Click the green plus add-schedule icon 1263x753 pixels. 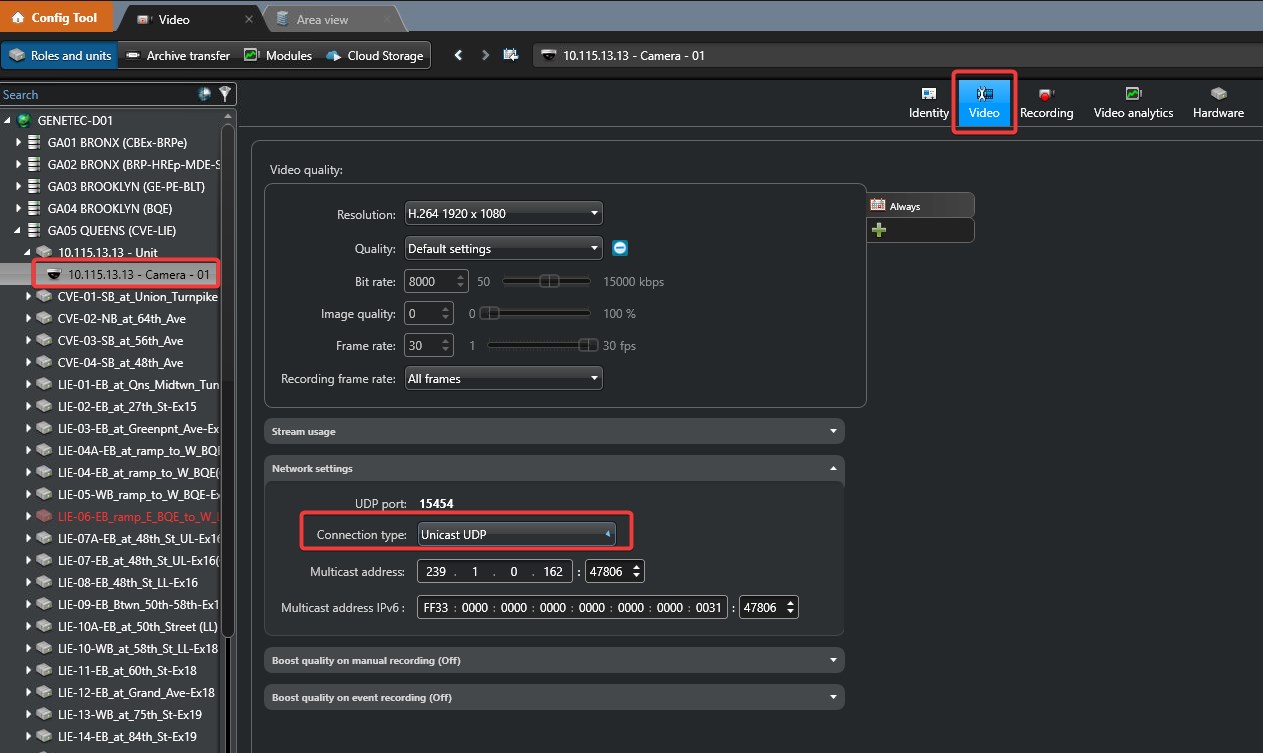879,230
